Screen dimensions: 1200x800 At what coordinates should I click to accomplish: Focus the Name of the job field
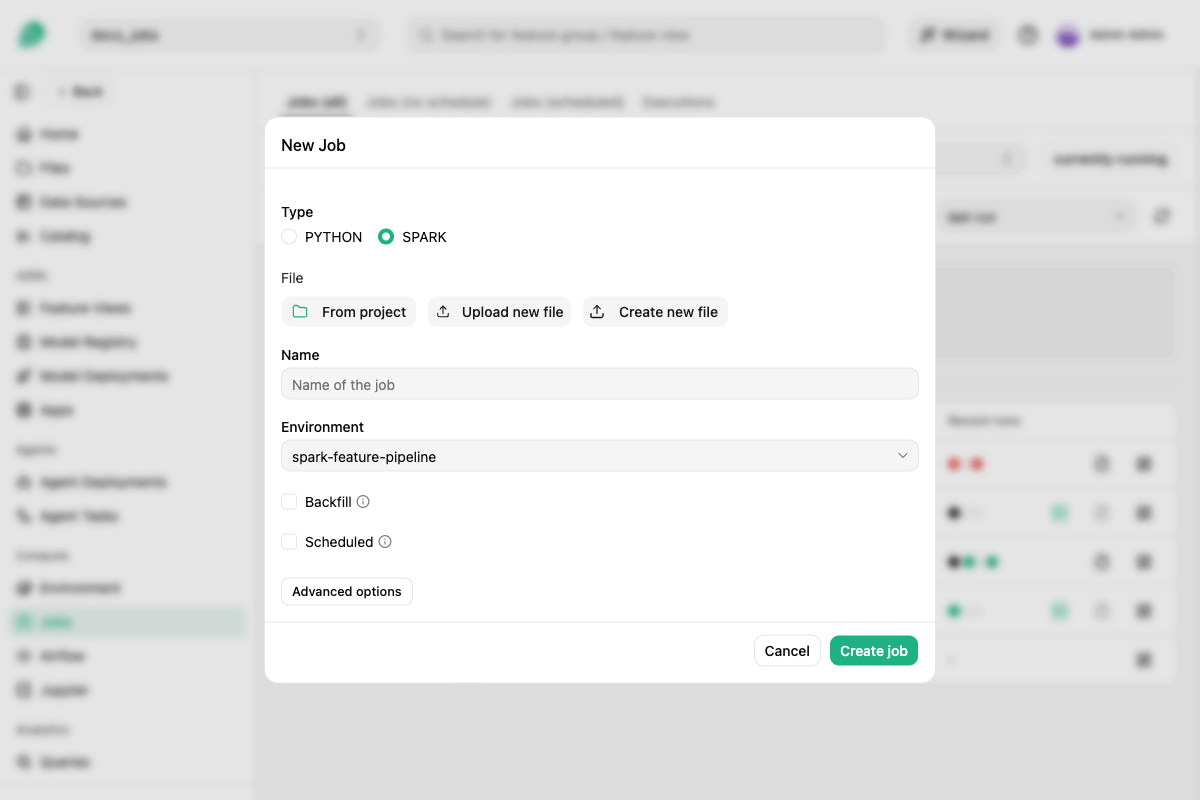[600, 384]
